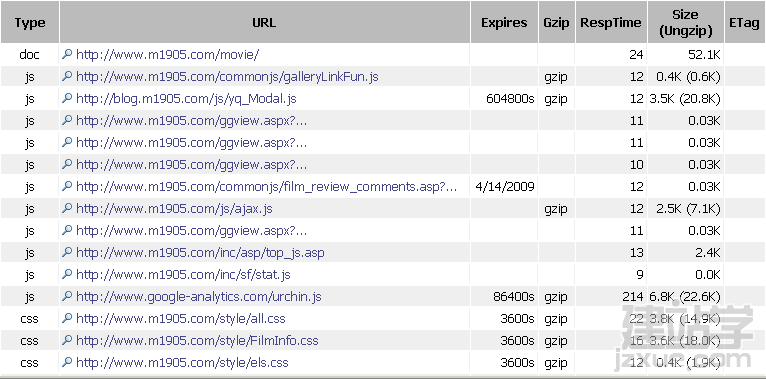Click magnifier icon beside els.css
766x379 pixels.
[x=67, y=362]
